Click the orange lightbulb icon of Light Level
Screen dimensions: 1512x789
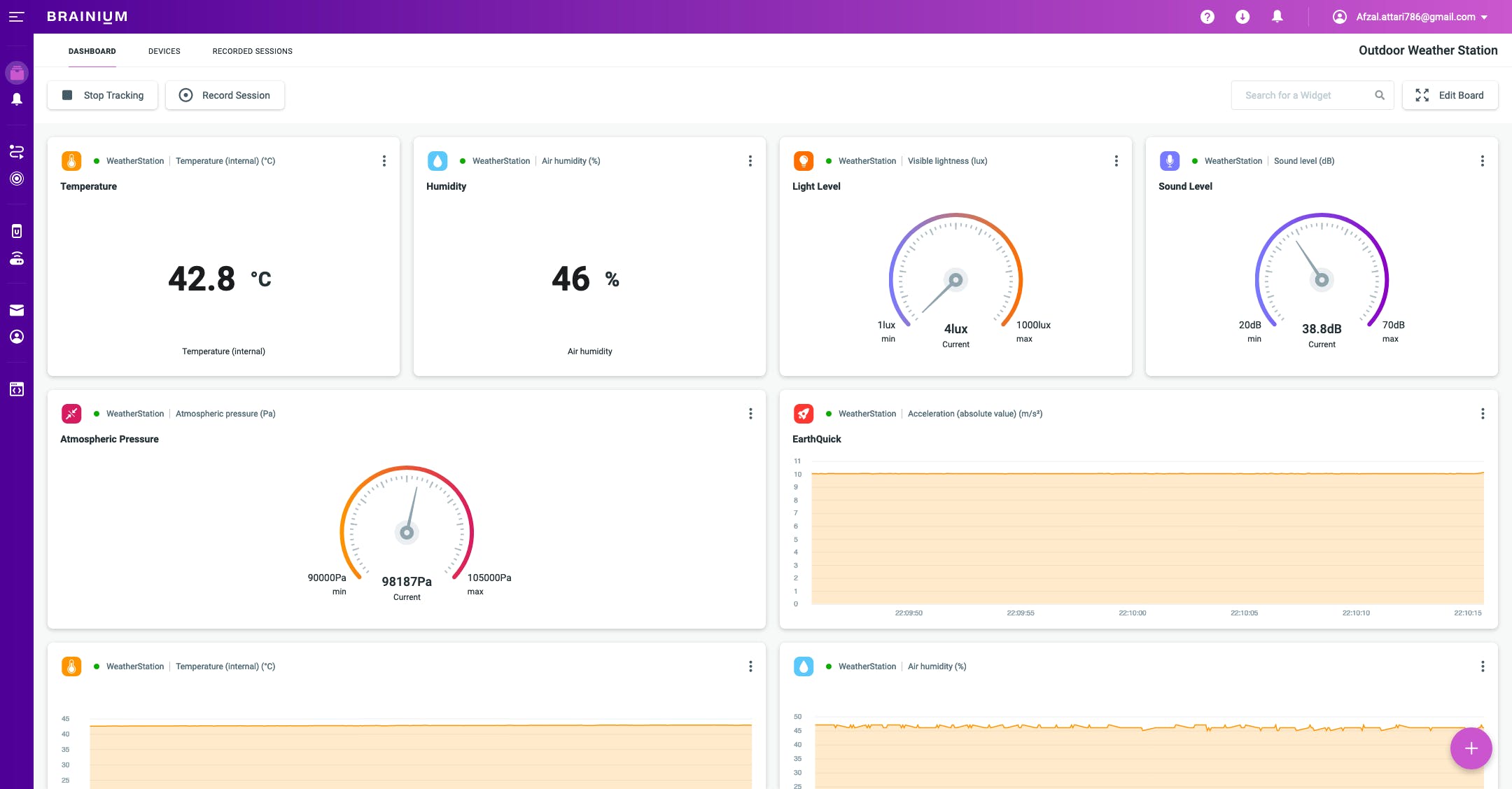coord(804,161)
